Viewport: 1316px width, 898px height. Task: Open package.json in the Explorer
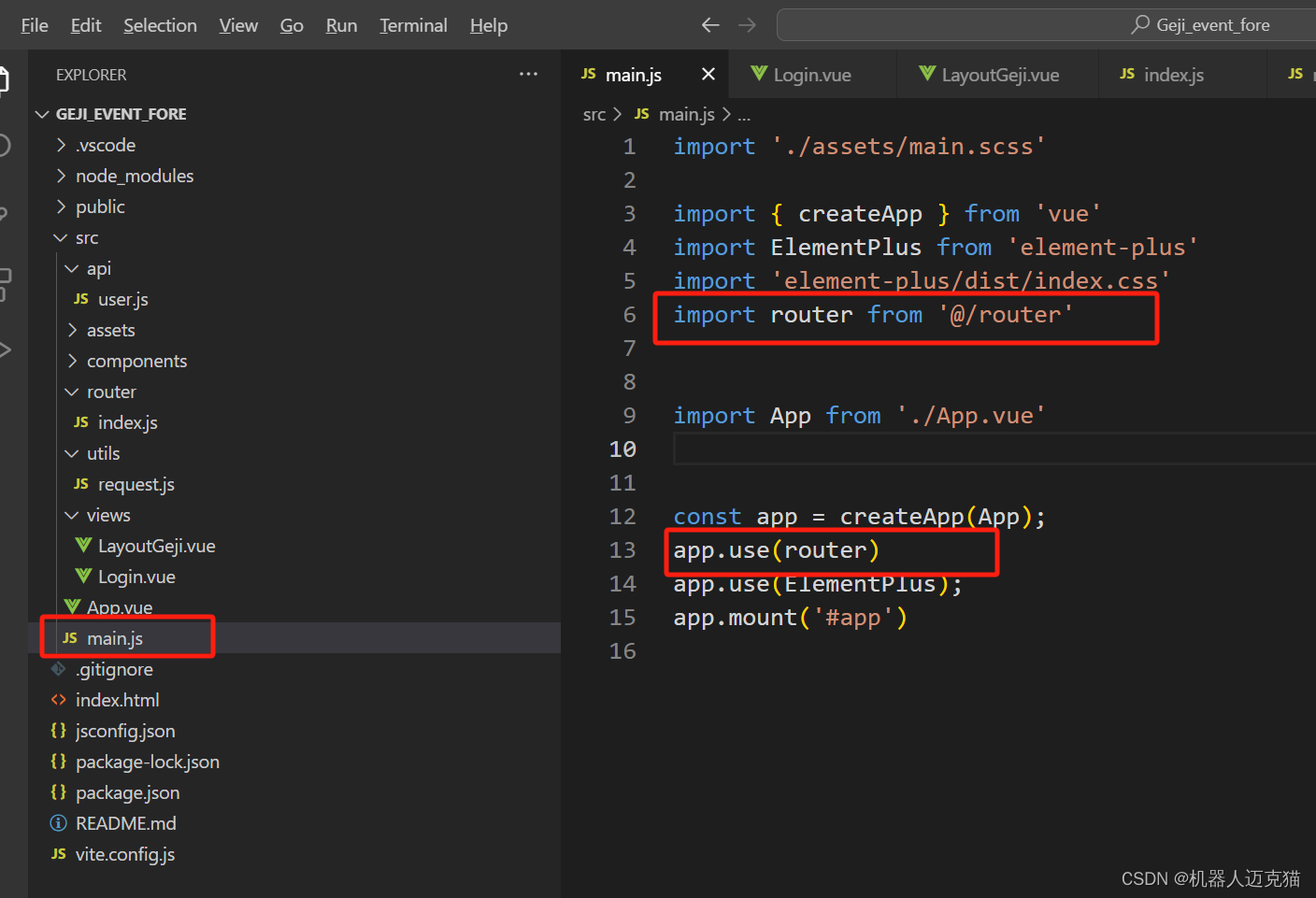pyautogui.click(x=127, y=791)
